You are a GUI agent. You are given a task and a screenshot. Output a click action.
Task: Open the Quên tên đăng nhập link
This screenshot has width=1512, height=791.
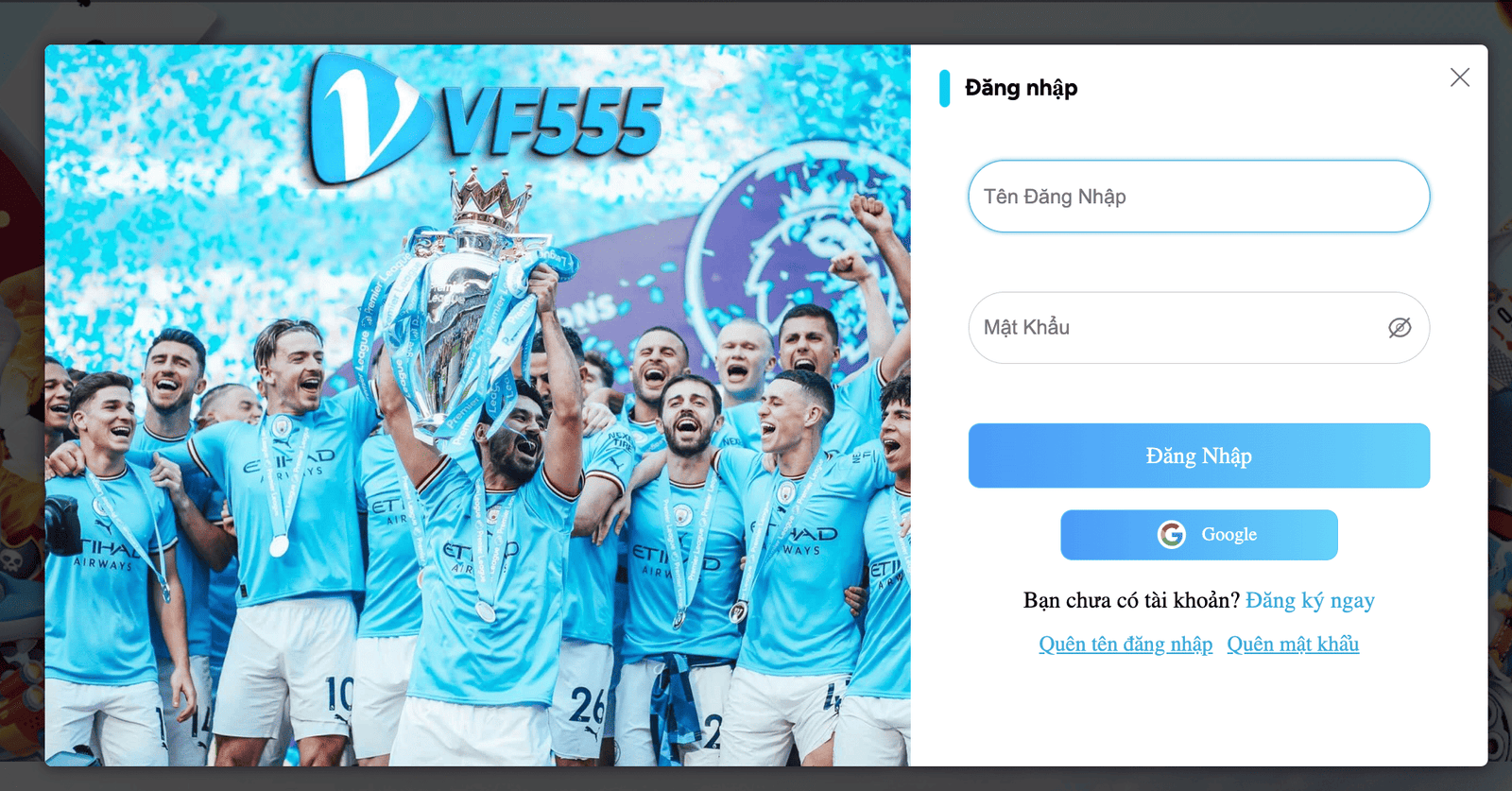[1125, 645]
